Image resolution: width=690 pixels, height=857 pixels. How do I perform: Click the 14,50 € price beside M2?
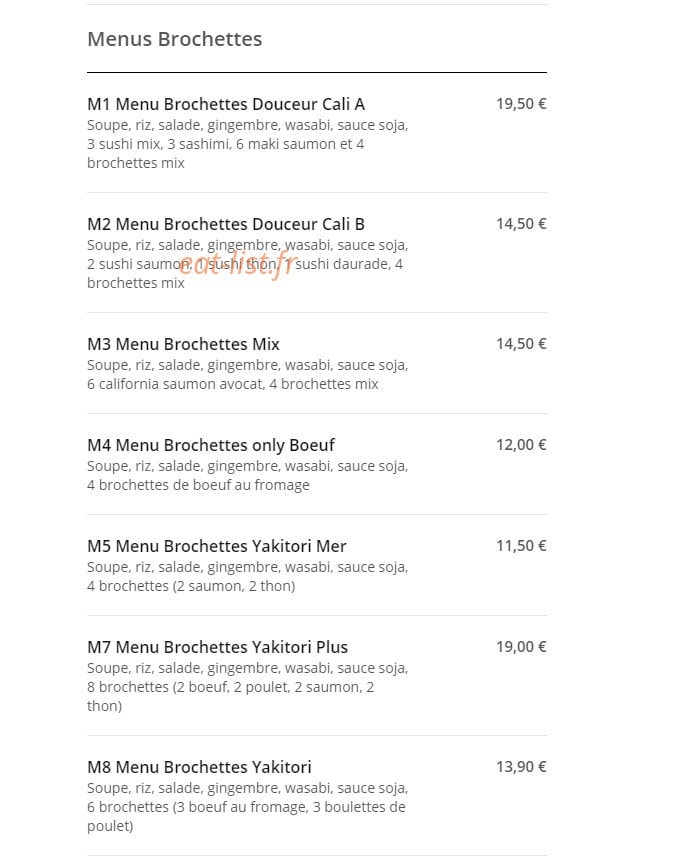point(521,224)
